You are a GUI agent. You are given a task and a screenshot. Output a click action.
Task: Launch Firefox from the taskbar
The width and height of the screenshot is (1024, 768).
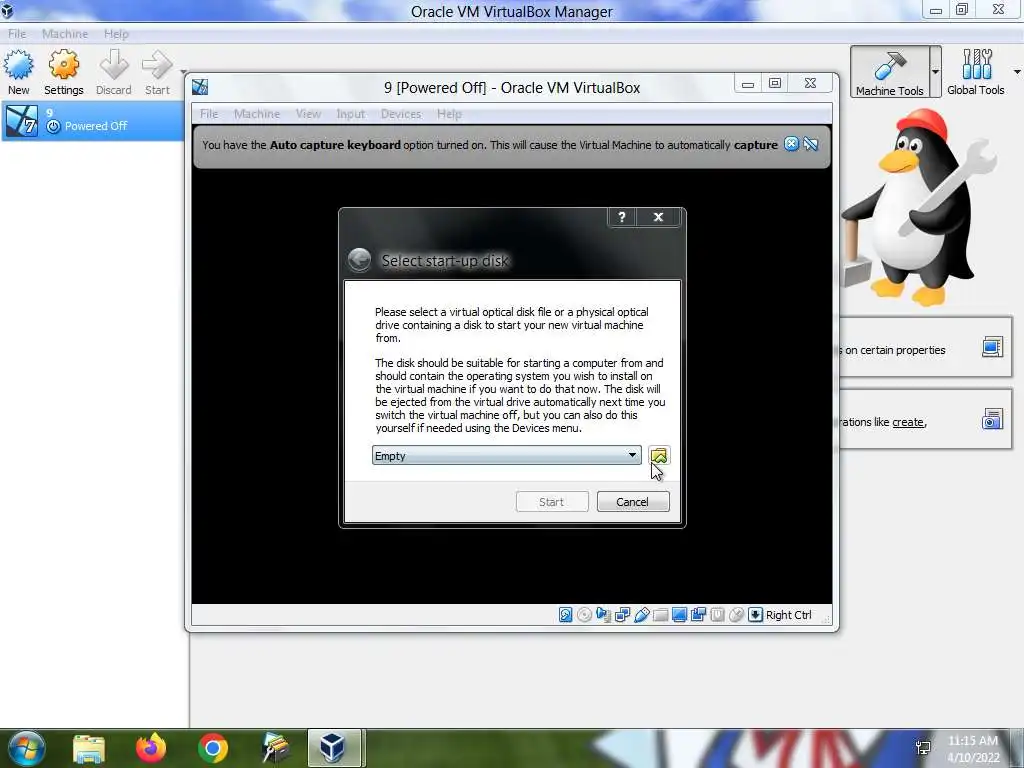151,748
